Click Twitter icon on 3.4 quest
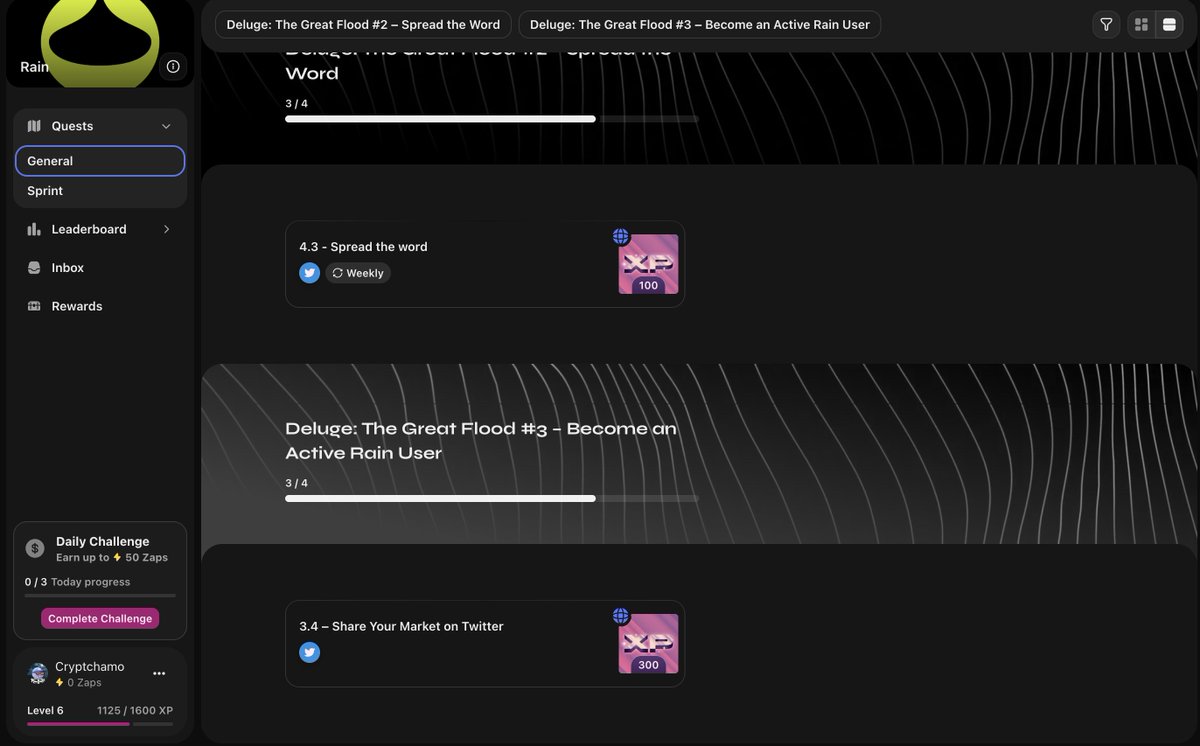The width and height of the screenshot is (1200, 746). point(310,652)
